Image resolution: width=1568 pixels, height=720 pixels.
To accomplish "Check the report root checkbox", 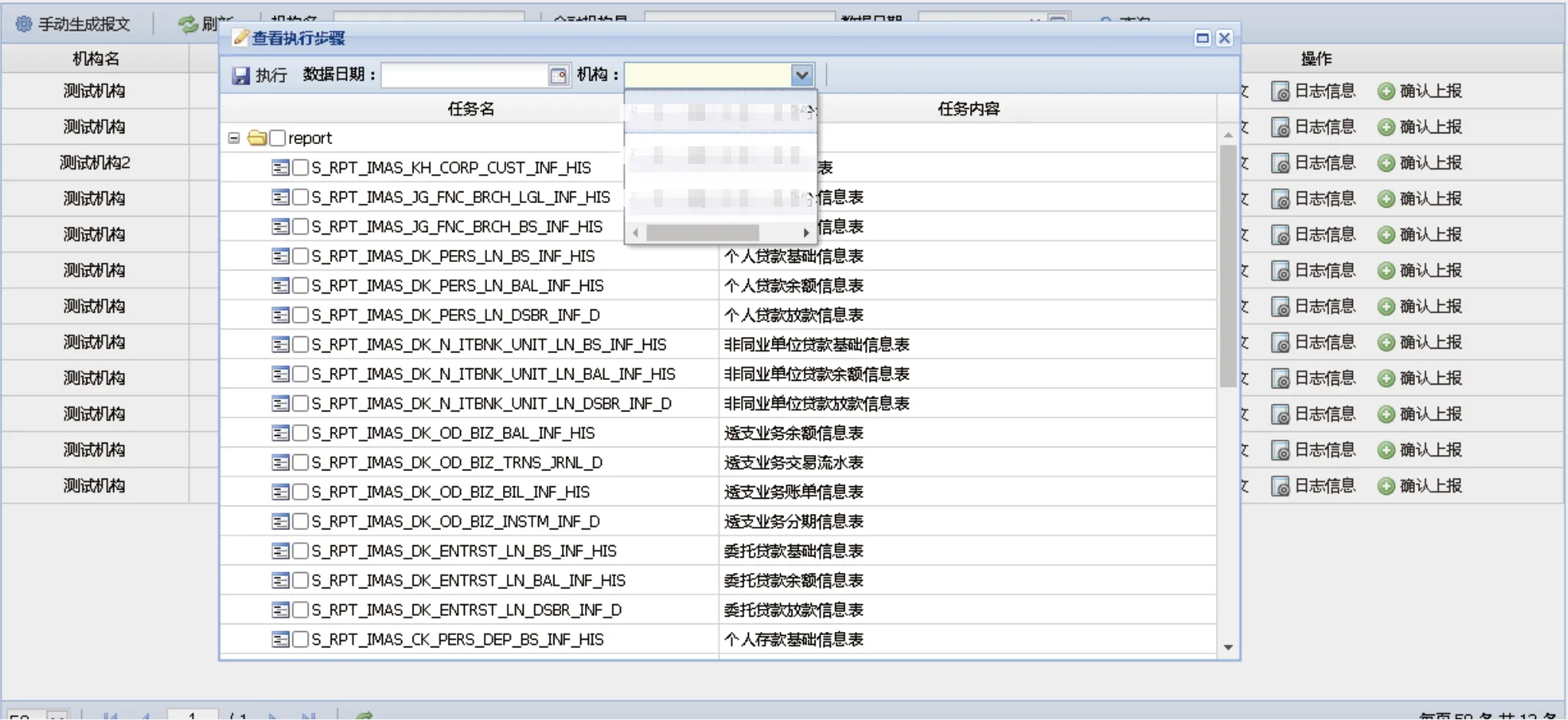I will tap(277, 139).
